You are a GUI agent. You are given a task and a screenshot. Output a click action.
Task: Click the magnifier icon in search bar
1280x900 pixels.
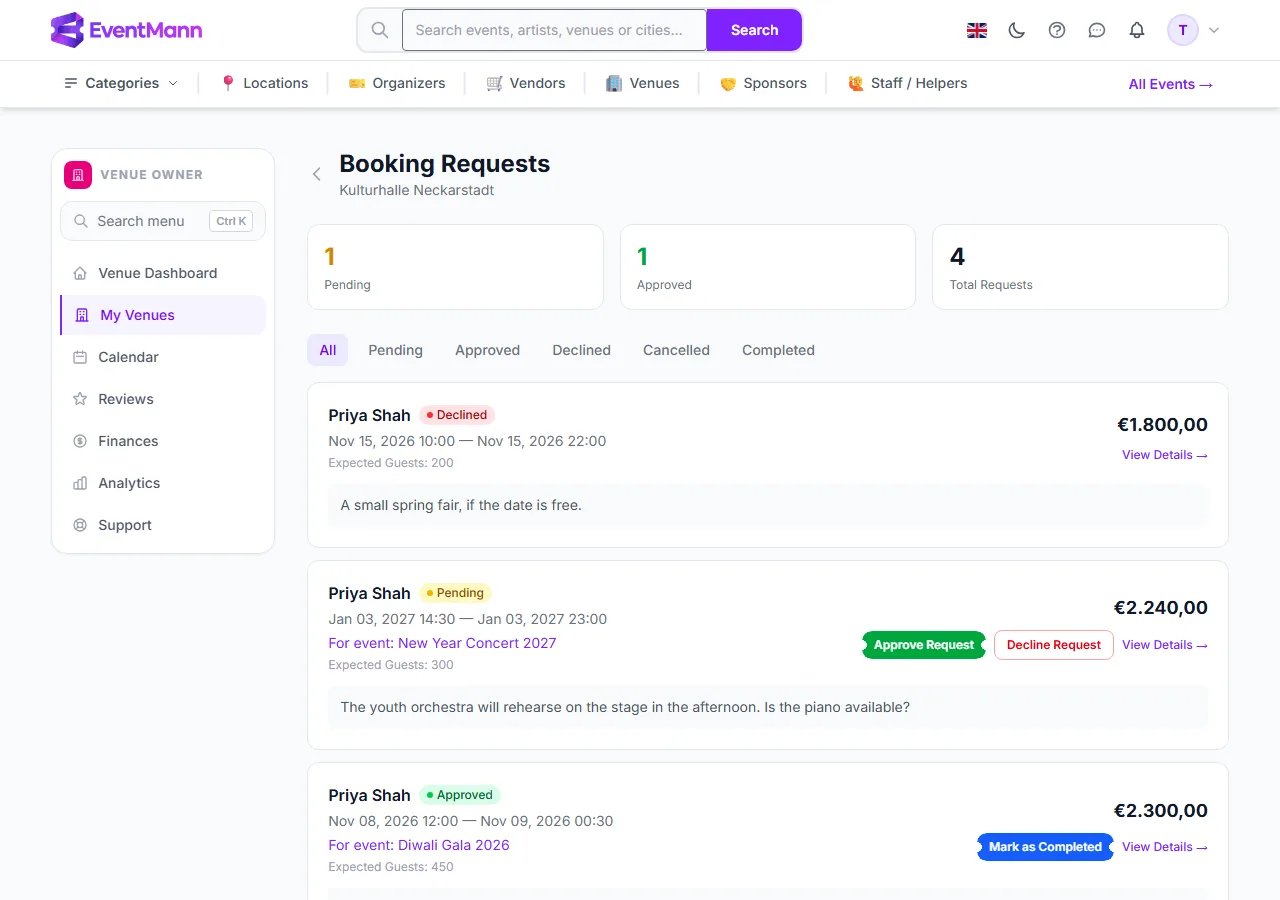pos(380,30)
